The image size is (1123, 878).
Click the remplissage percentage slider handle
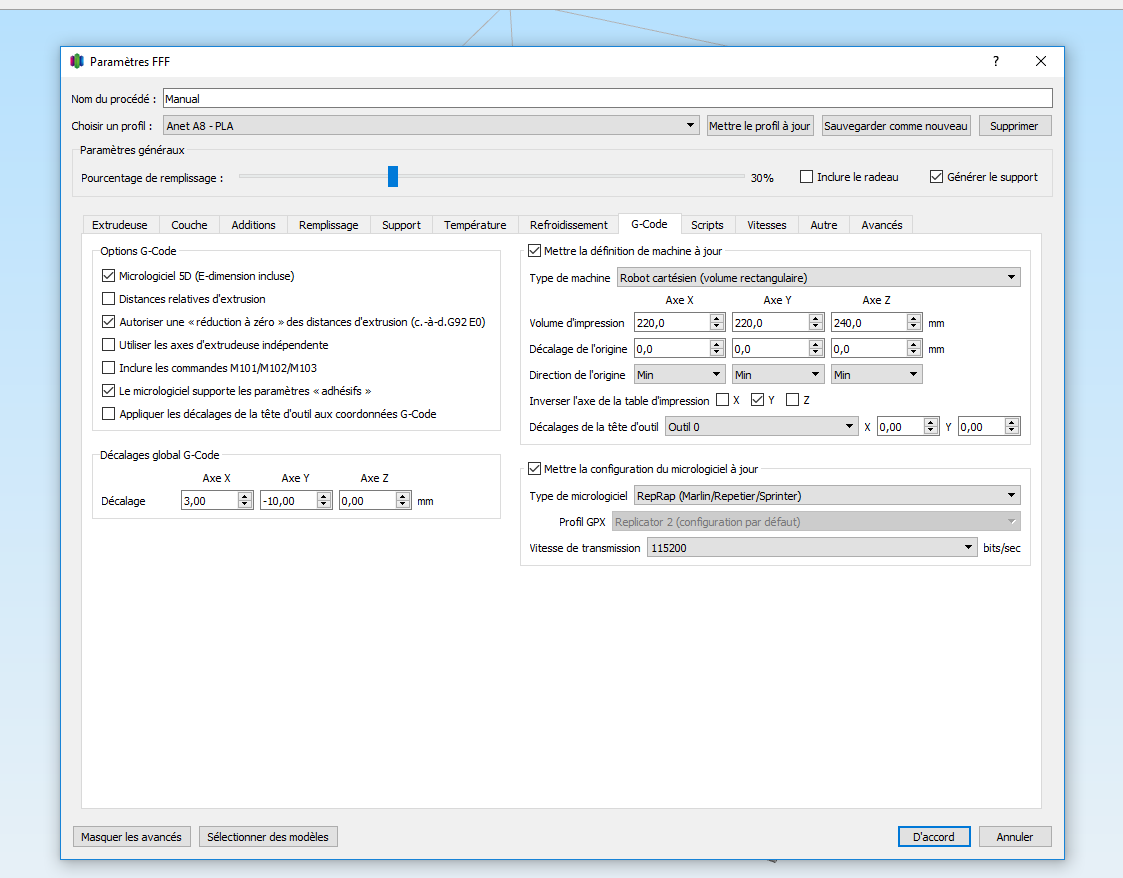[x=392, y=176]
